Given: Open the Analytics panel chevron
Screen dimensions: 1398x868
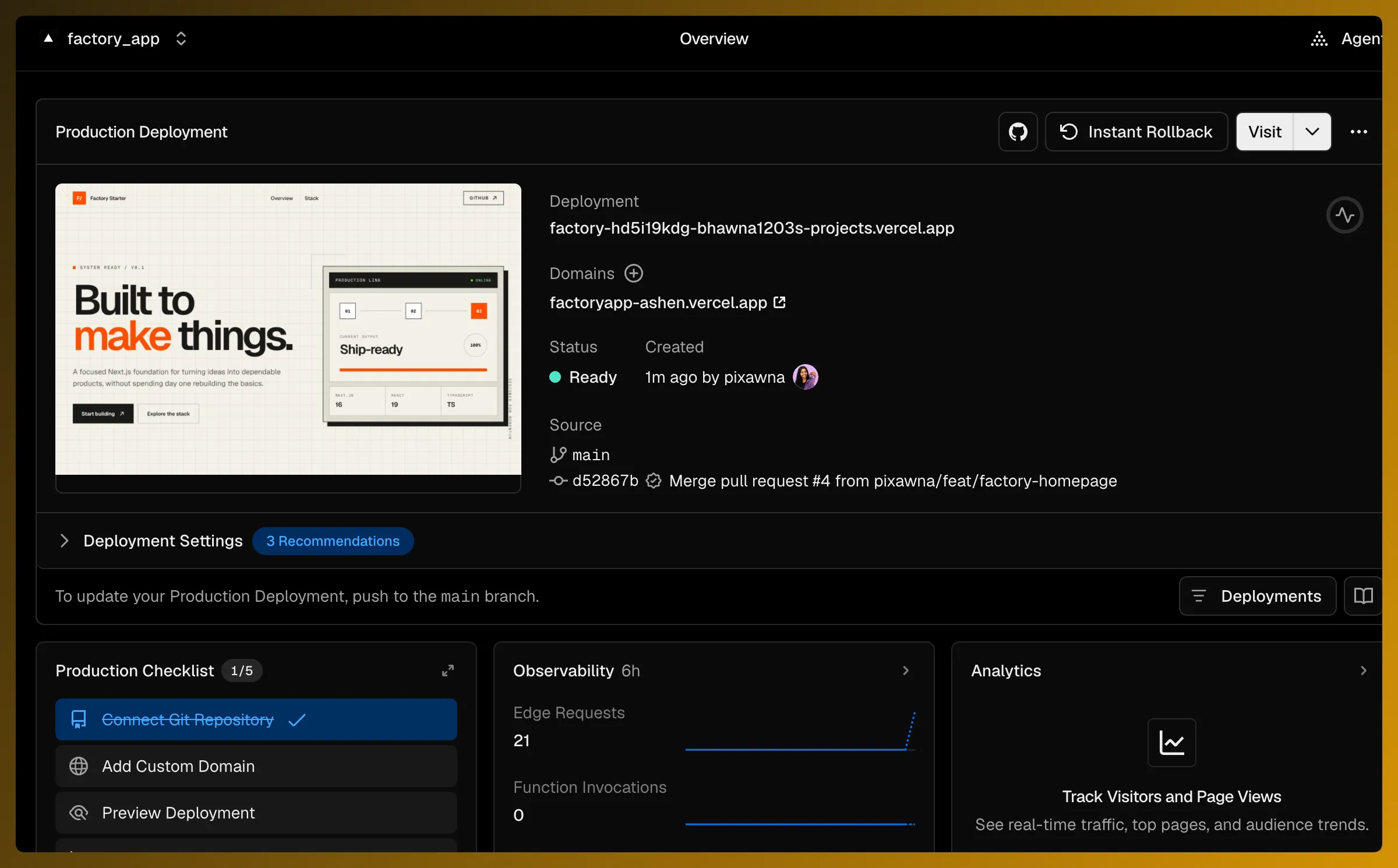Looking at the screenshot, I should coord(1363,671).
